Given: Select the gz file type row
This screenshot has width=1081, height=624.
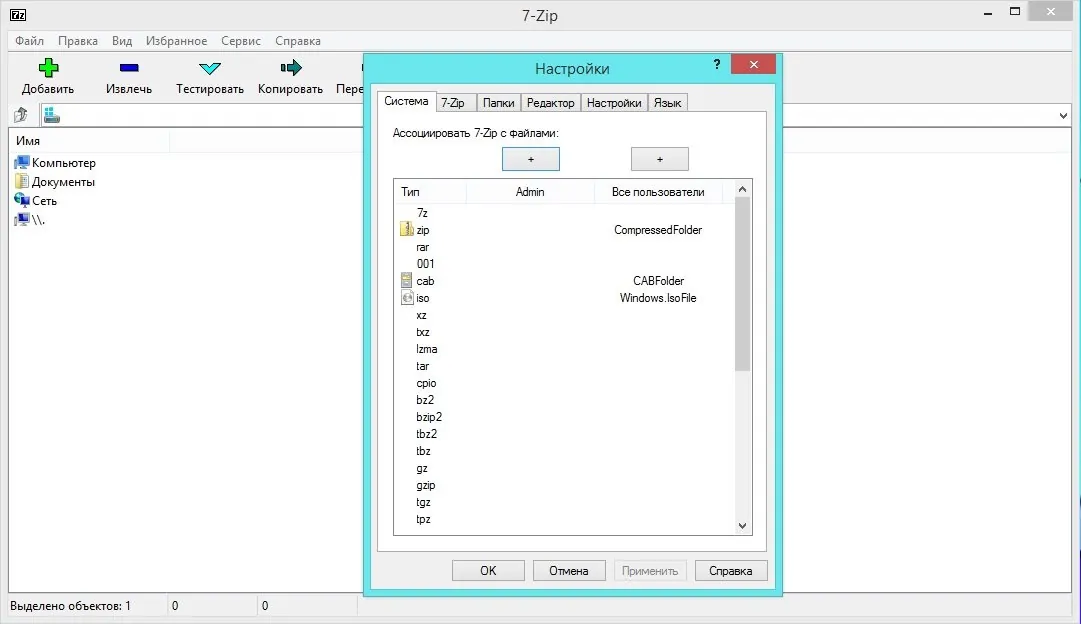Looking at the screenshot, I should click(x=564, y=468).
